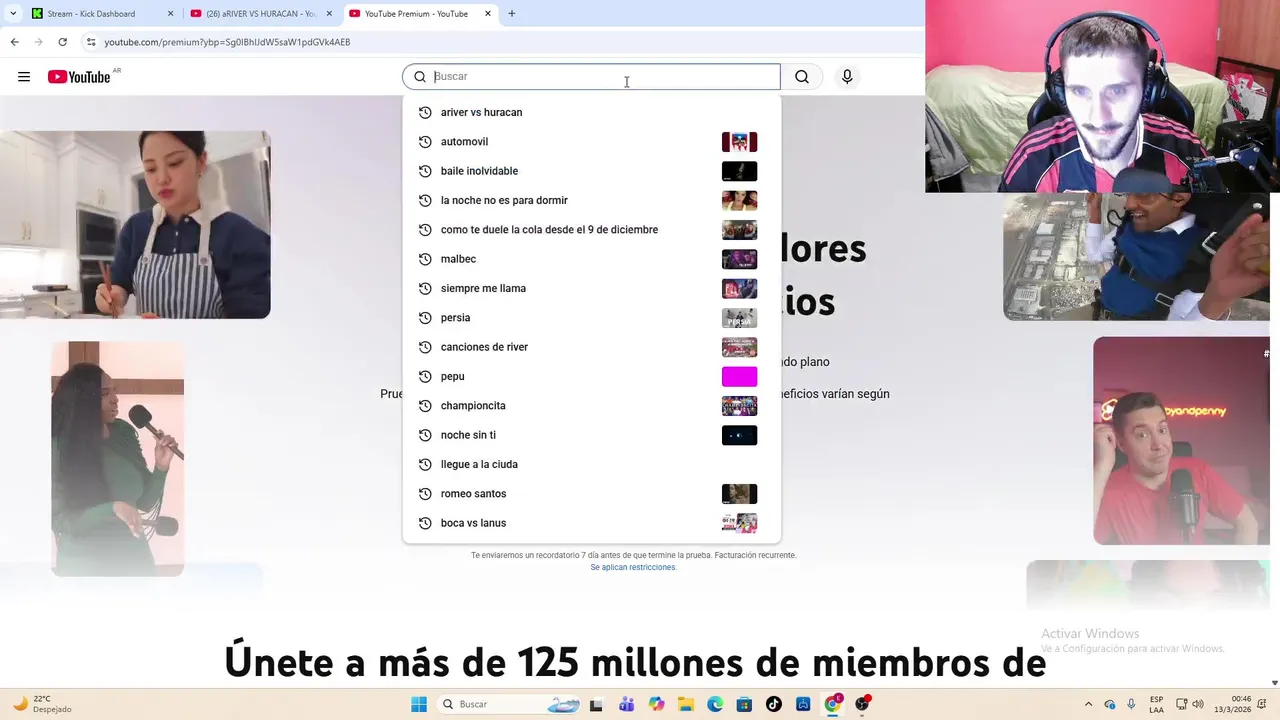1280x720 pixels.
Task: Select suggestion "siempre me llama"
Action: pos(591,288)
